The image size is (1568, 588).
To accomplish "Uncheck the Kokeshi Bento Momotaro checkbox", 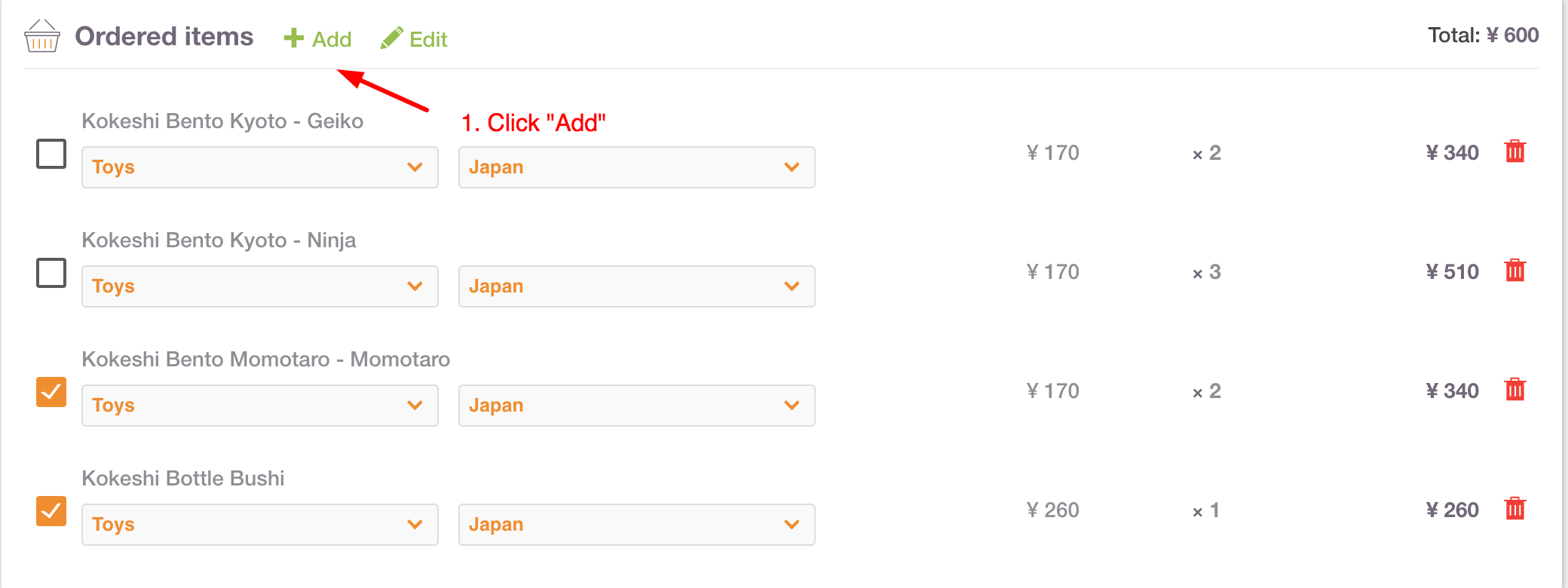I will coord(51,392).
